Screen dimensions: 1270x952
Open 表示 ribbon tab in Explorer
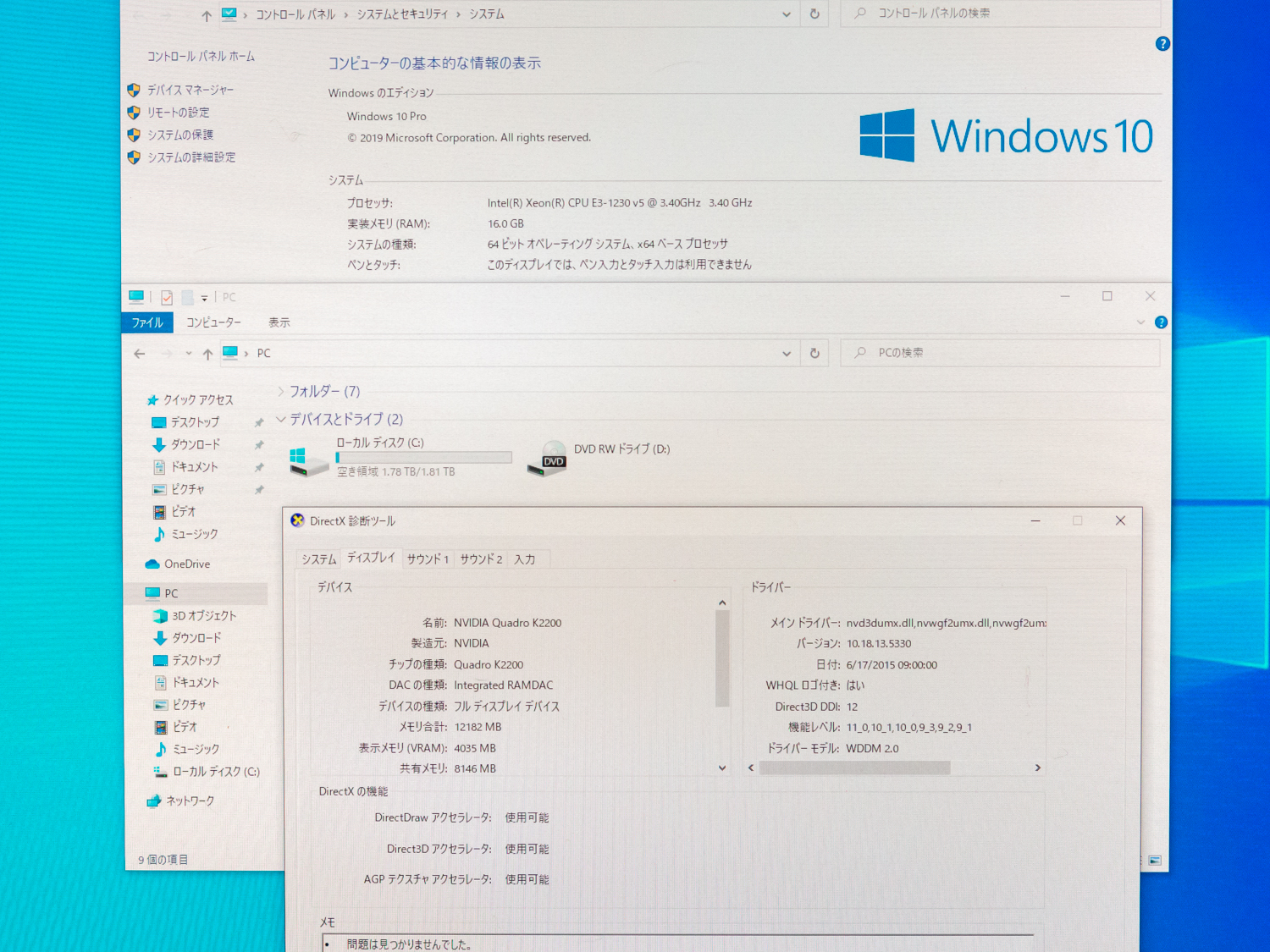click(279, 322)
